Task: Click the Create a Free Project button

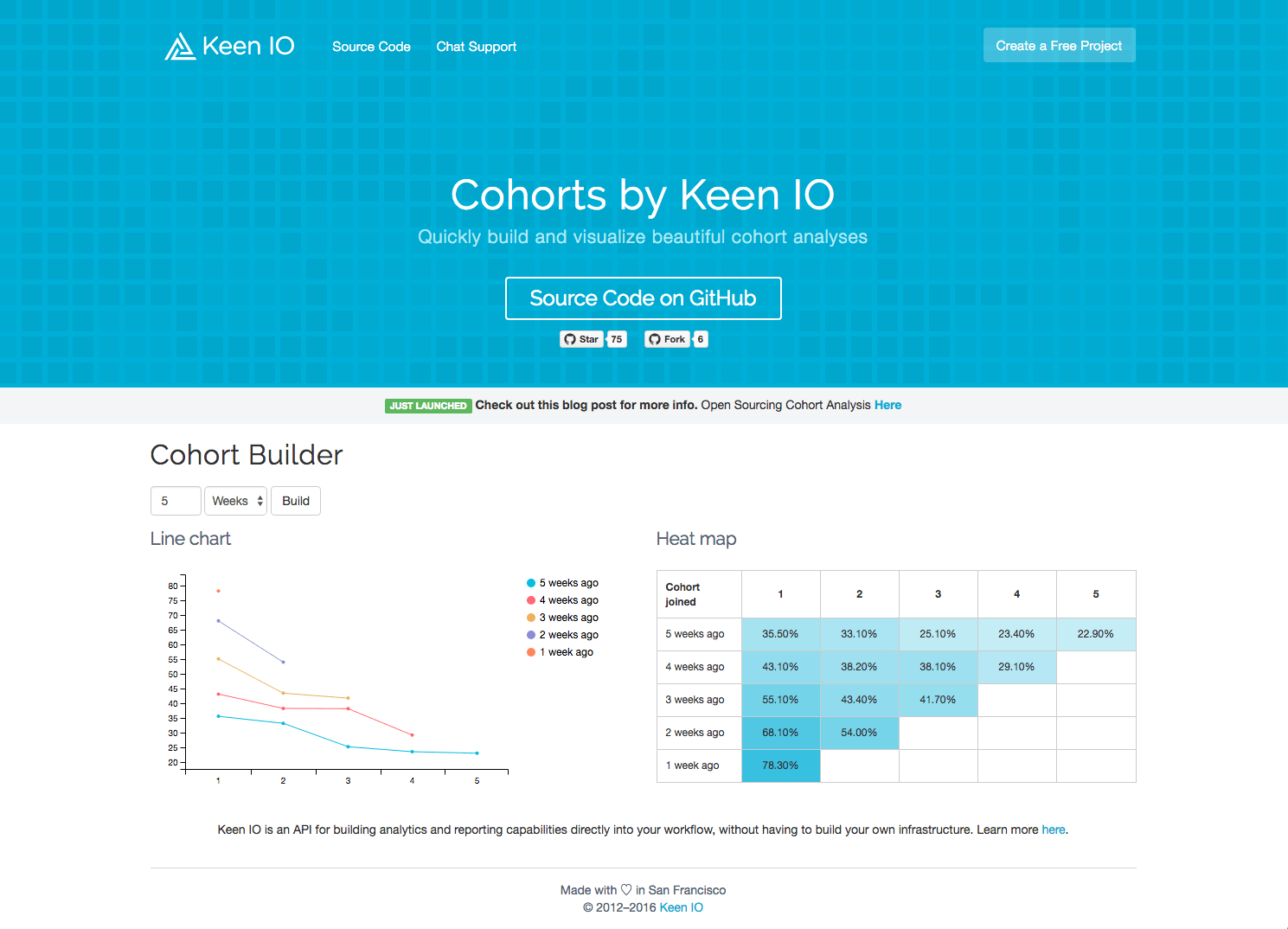Action: pyautogui.click(x=1059, y=45)
